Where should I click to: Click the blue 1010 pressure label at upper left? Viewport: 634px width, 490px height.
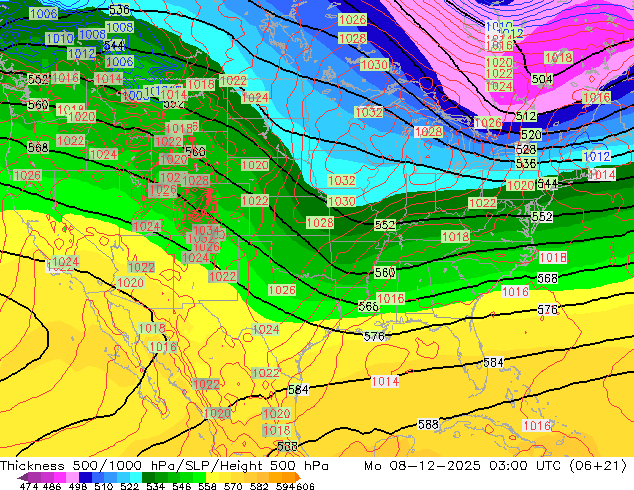tap(60, 39)
